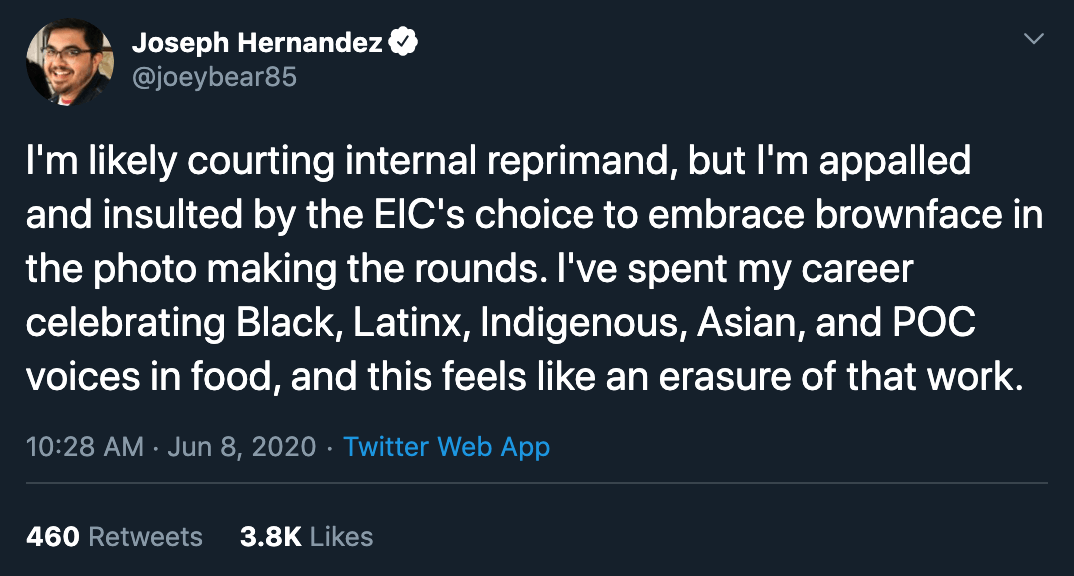The height and width of the screenshot is (576, 1074).
Task: Click the word Latinx in the tweet
Action: [x=409, y=323]
